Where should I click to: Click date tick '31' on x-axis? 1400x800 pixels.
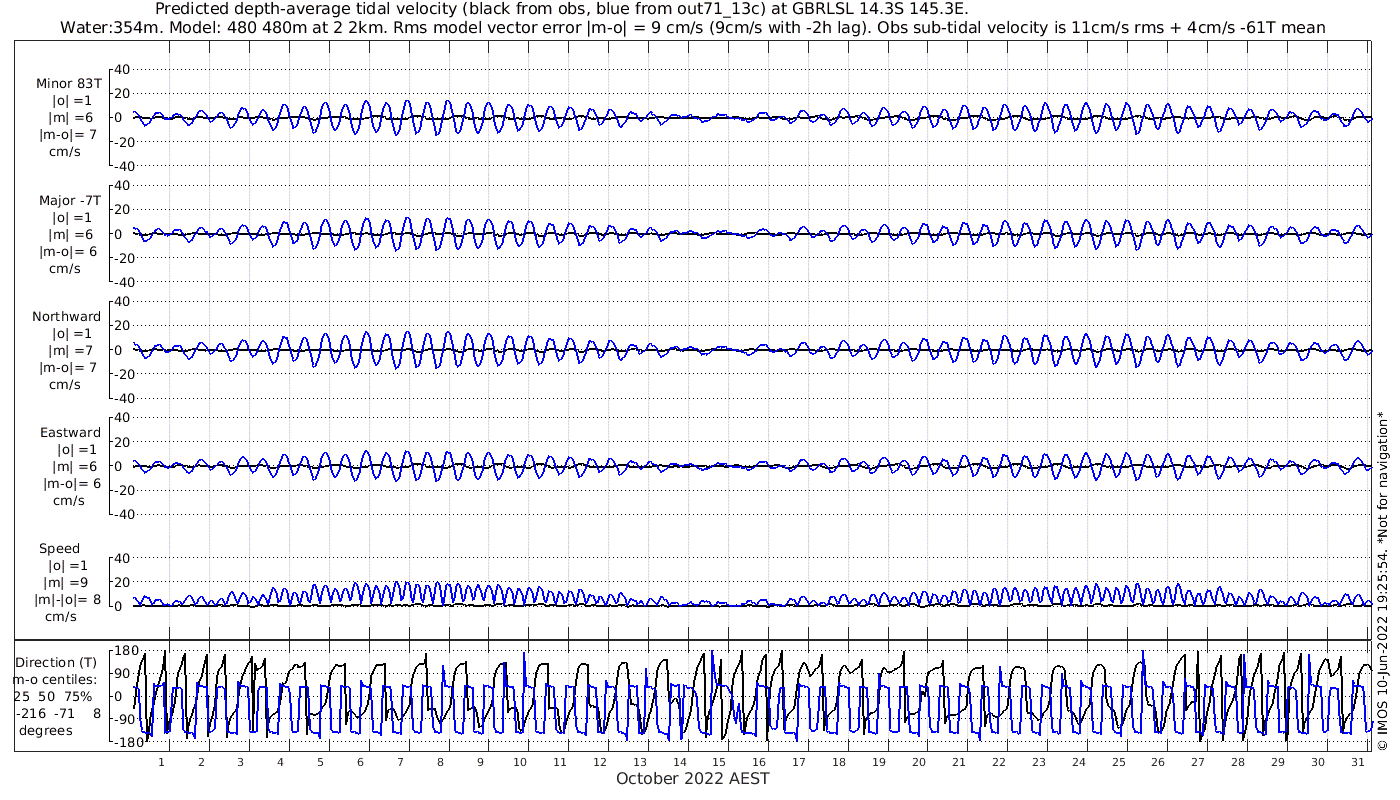[1357, 762]
